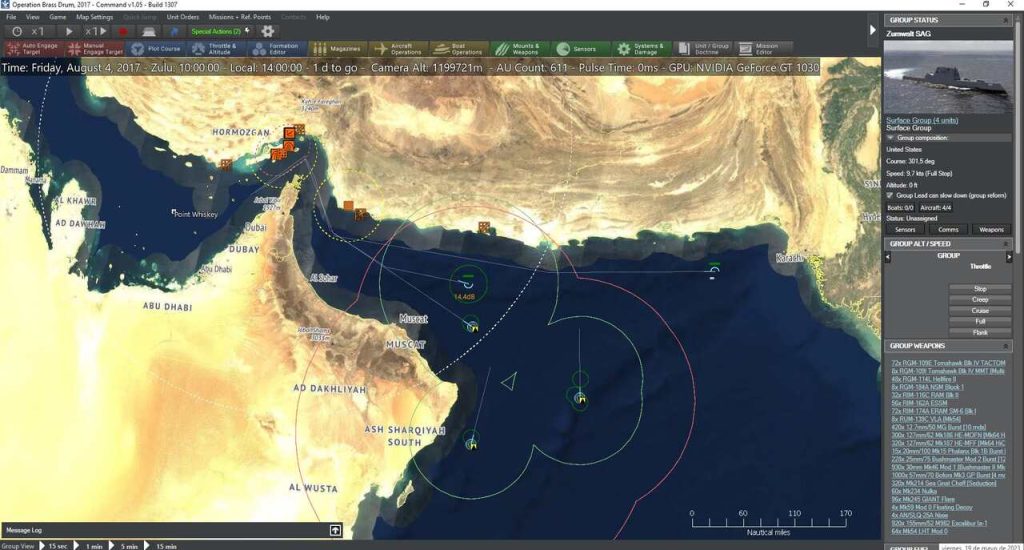
Task: Set throttle to Full
Action: (980, 321)
